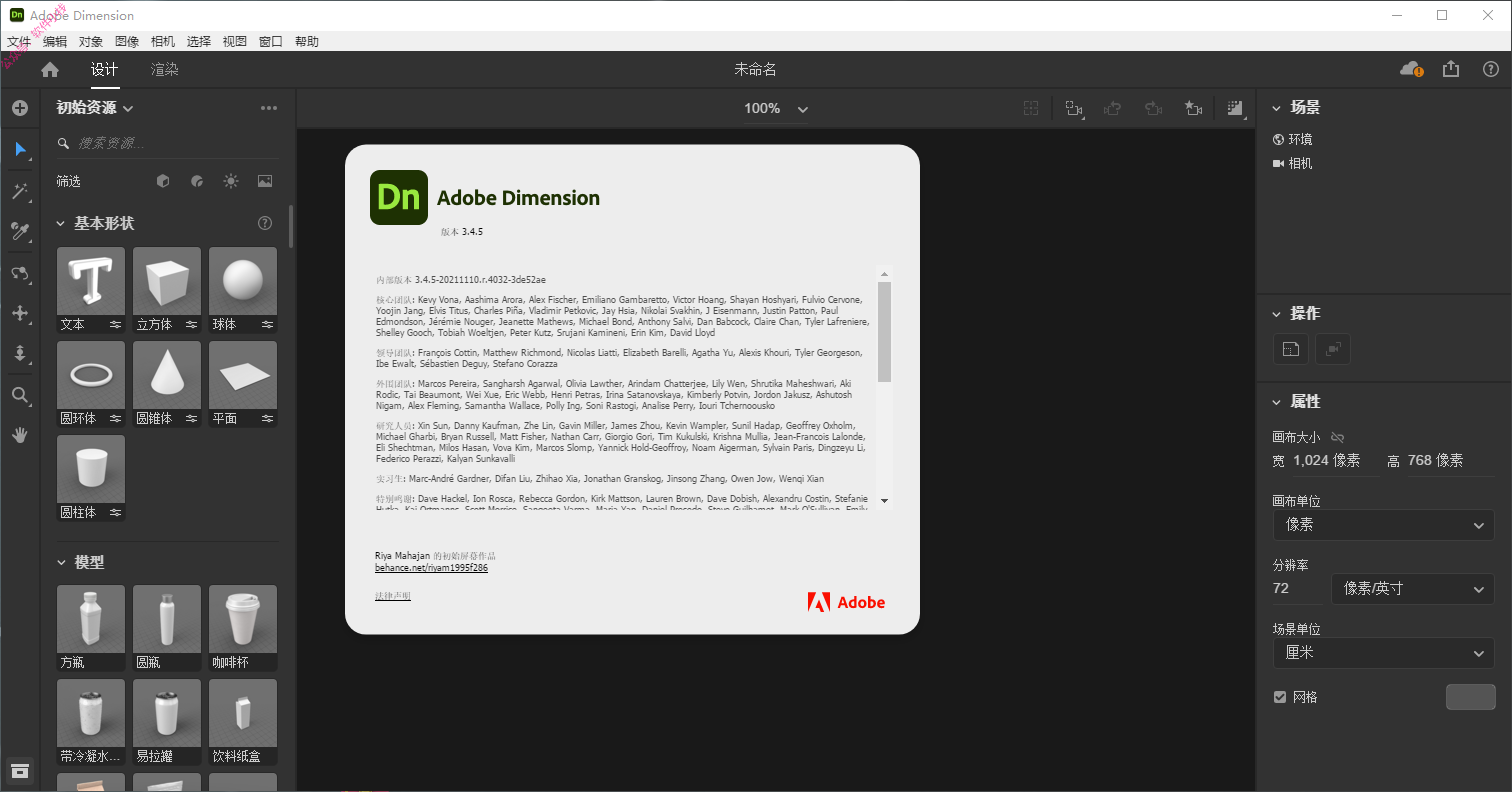Open behance.net/riyam1995f286 link

click(431, 568)
